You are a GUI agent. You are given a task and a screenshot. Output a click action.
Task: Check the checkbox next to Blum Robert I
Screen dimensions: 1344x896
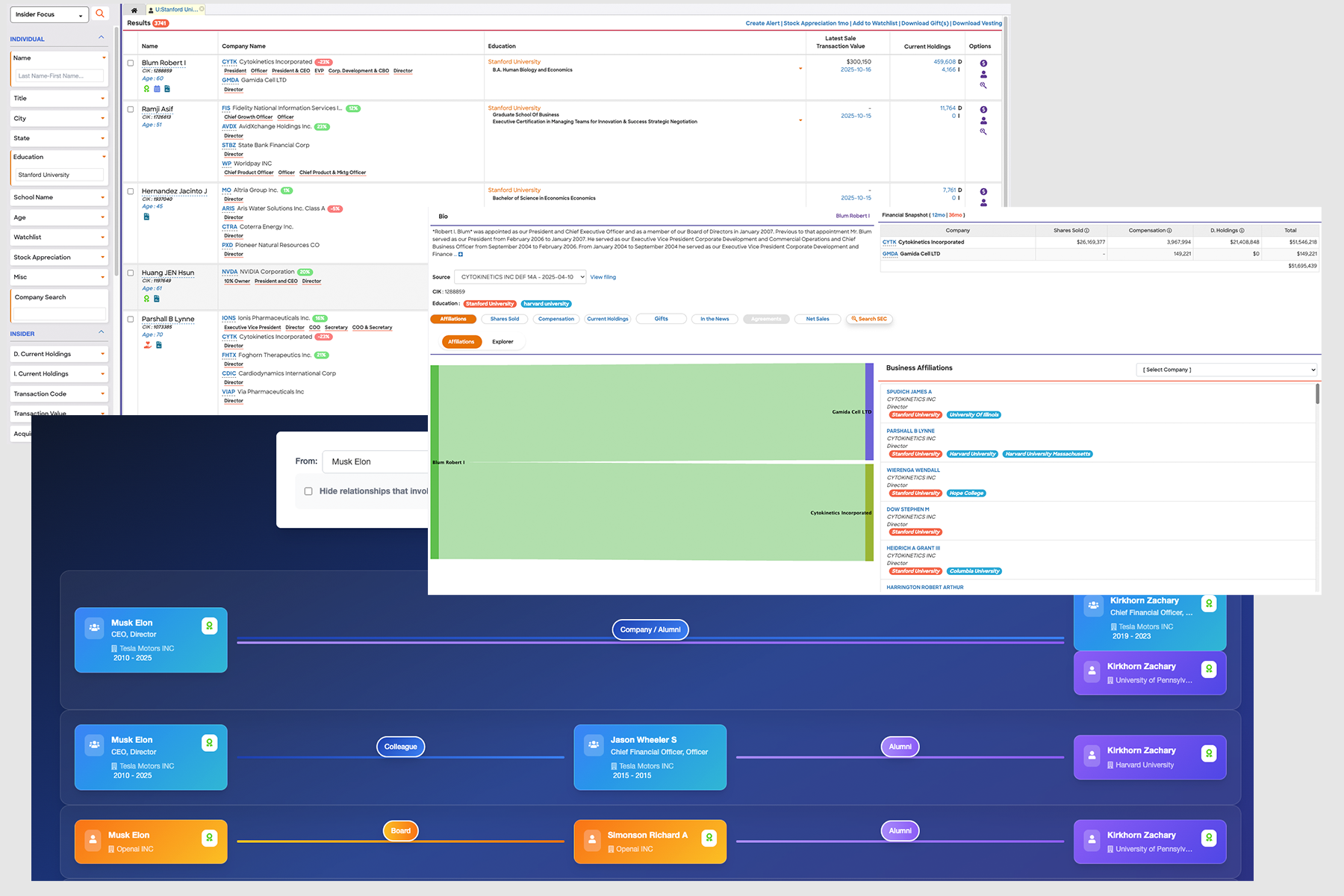click(131, 63)
